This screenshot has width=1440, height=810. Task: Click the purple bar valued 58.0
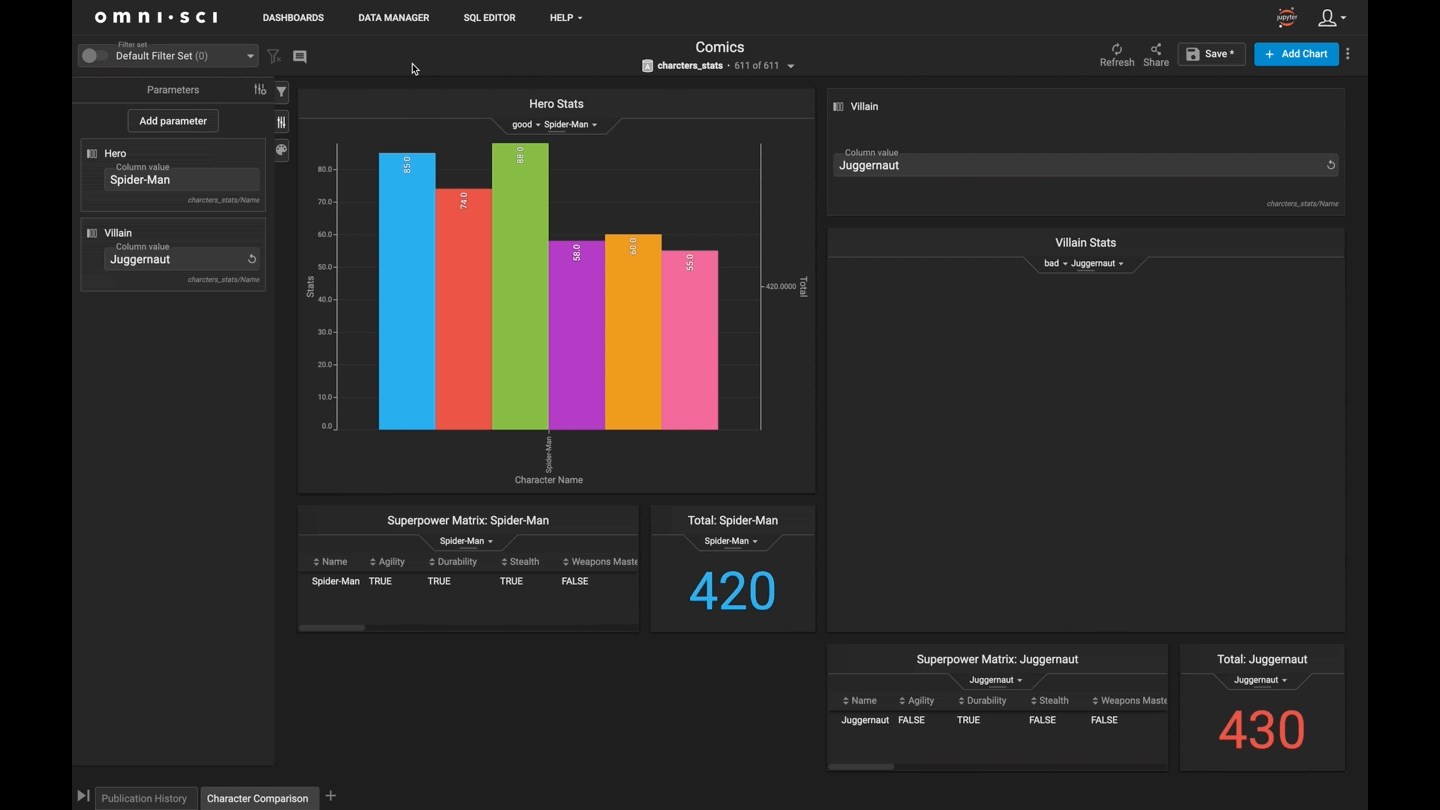click(576, 336)
